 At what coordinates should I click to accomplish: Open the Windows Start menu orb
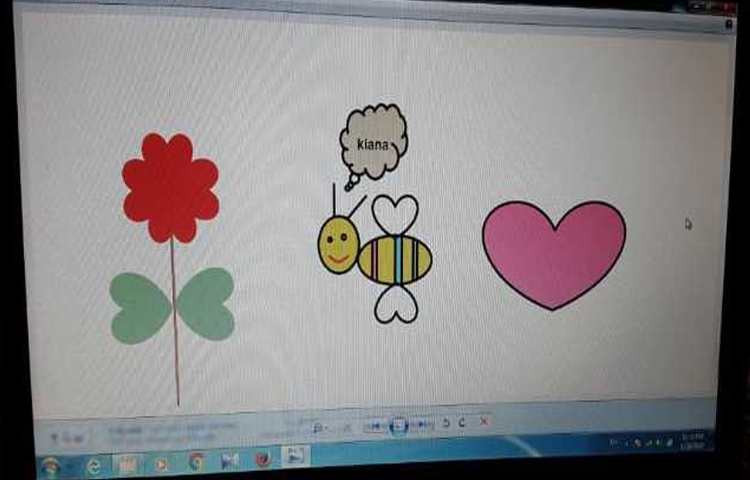[50, 465]
